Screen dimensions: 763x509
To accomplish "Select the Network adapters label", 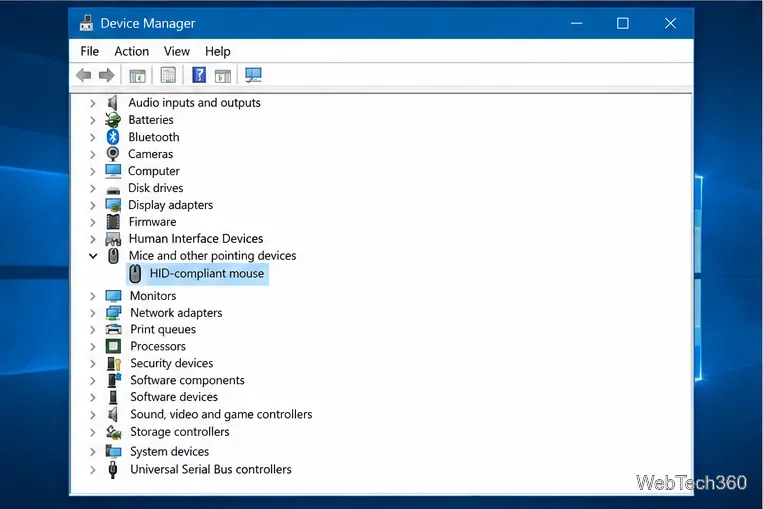I will pyautogui.click(x=176, y=313).
